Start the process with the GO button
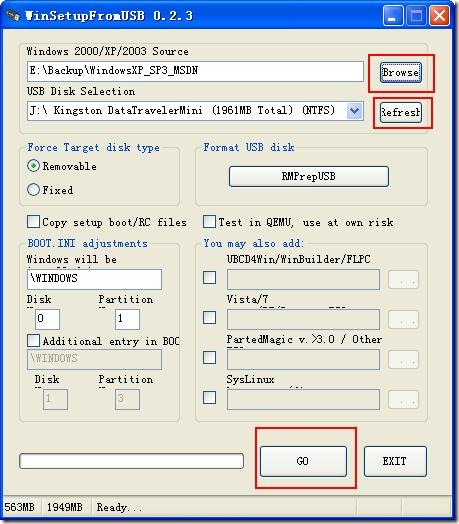 303,461
